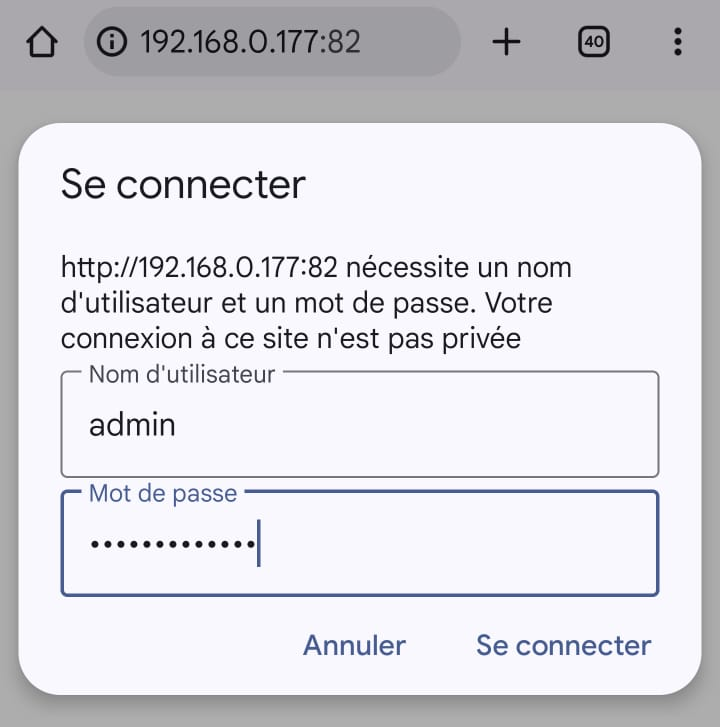The width and height of the screenshot is (720, 727).
Task: Tap the dimmed strip above the dialog
Action: click(360, 105)
